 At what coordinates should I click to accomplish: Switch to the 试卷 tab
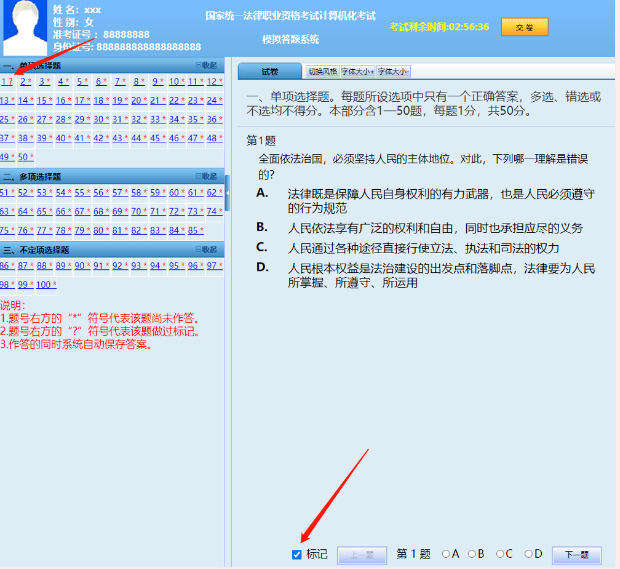point(269,72)
